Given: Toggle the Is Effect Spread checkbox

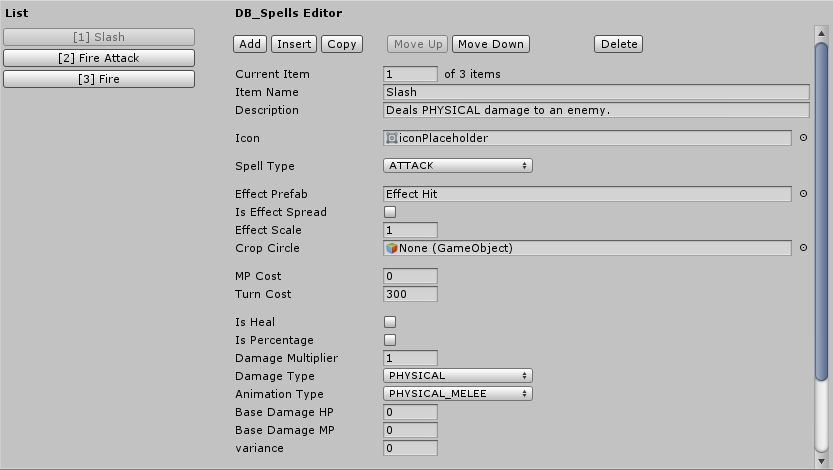Looking at the screenshot, I should coord(390,212).
